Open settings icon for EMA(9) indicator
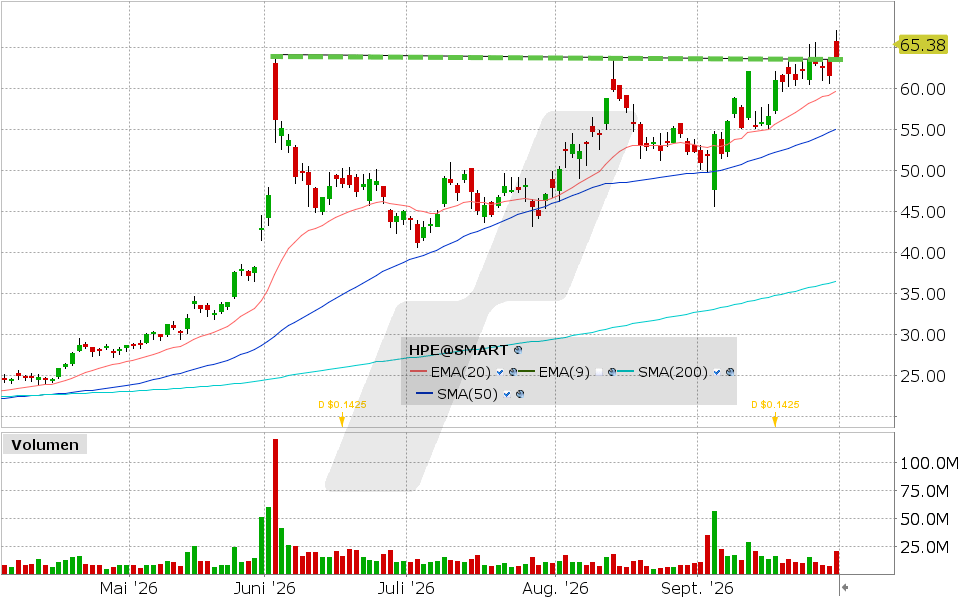This screenshot has width=960, height=600. pyautogui.click(x=612, y=372)
